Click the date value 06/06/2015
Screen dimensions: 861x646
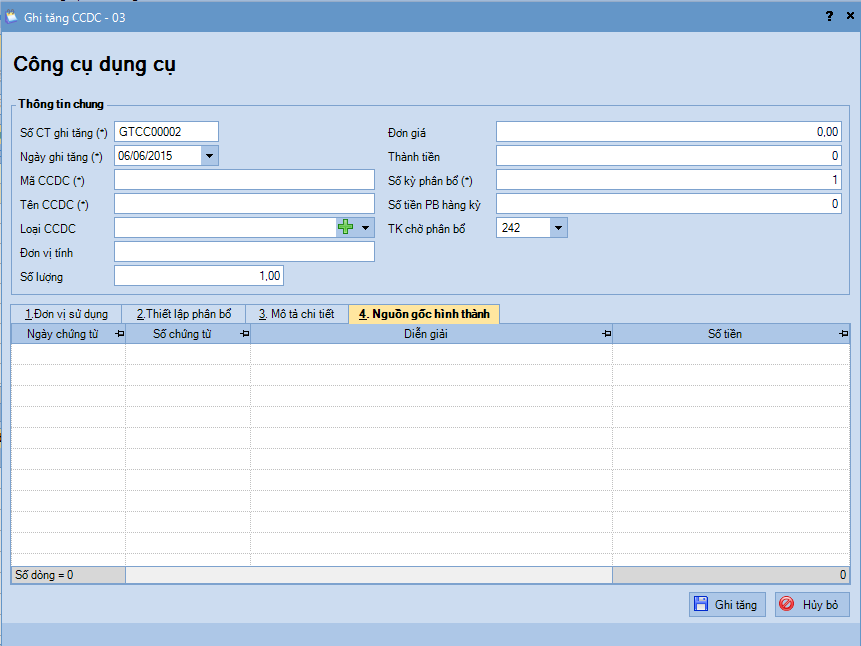pyautogui.click(x=145, y=156)
